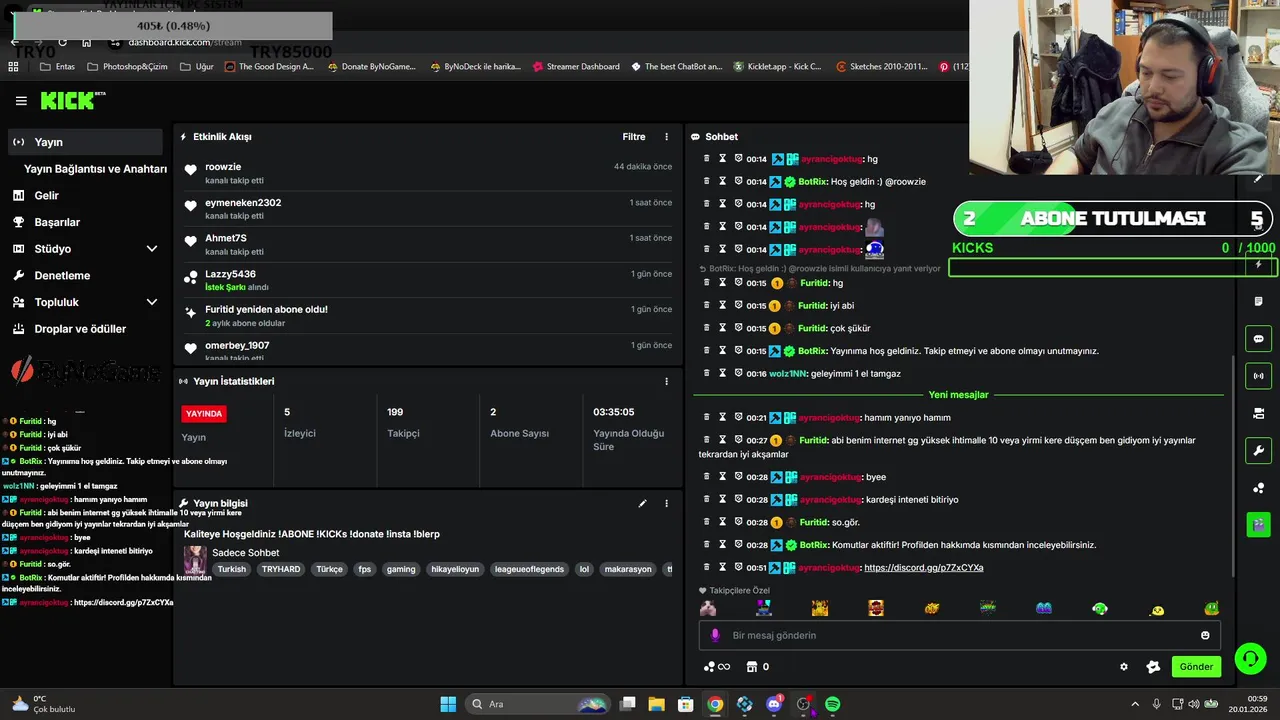This screenshot has height=720, width=1280.
Task: Timeout user on 'hamım yanıyo hamım' message
Action: pos(722,417)
